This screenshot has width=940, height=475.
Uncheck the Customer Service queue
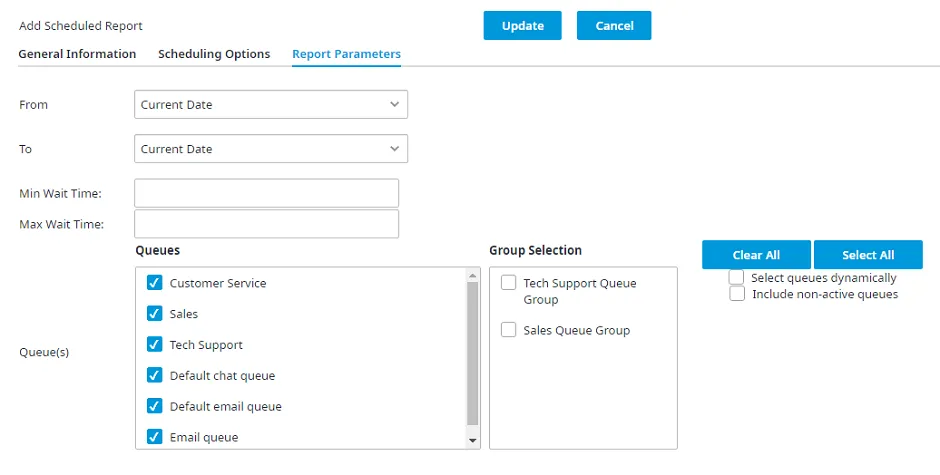click(155, 282)
